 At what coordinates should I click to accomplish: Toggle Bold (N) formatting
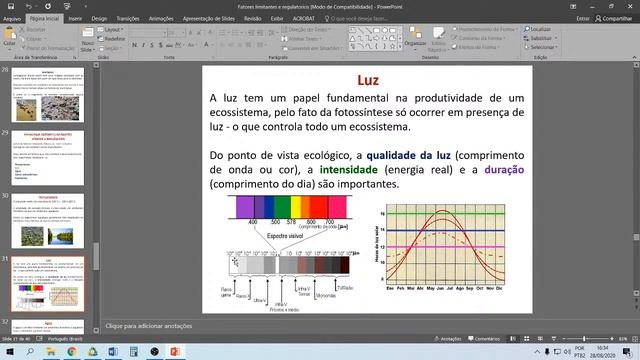(134, 45)
